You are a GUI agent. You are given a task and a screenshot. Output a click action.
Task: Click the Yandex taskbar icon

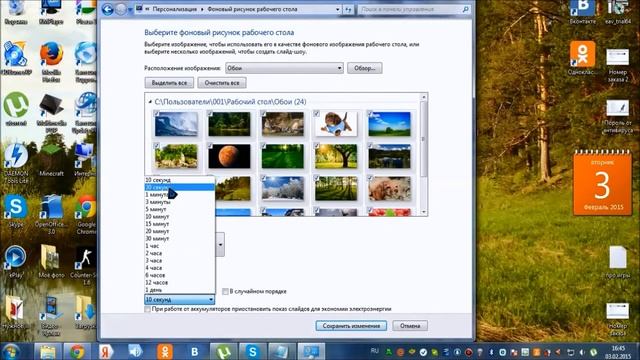pos(106,351)
